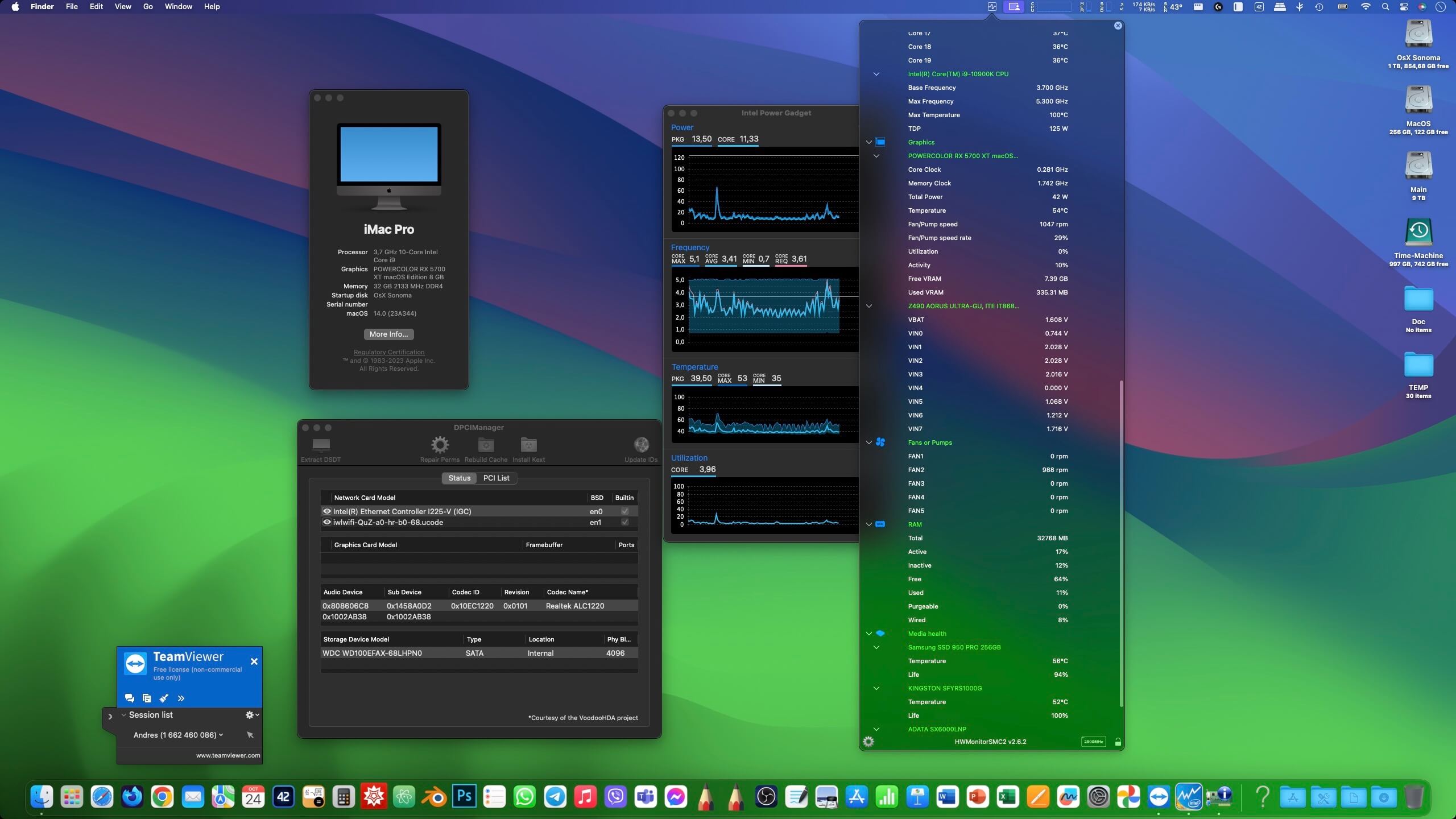Click Install Kext in DPCIManager
This screenshot has width=1456, height=819.
pyautogui.click(x=528, y=444)
